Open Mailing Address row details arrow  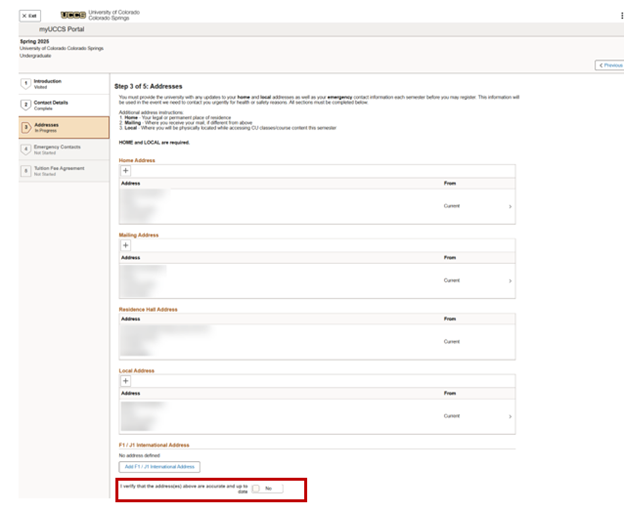click(509, 281)
